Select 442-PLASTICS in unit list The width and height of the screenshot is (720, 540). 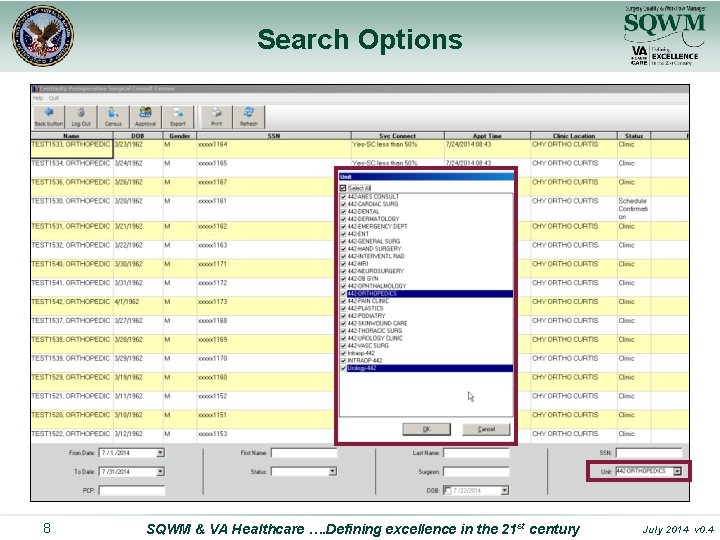coord(365,308)
